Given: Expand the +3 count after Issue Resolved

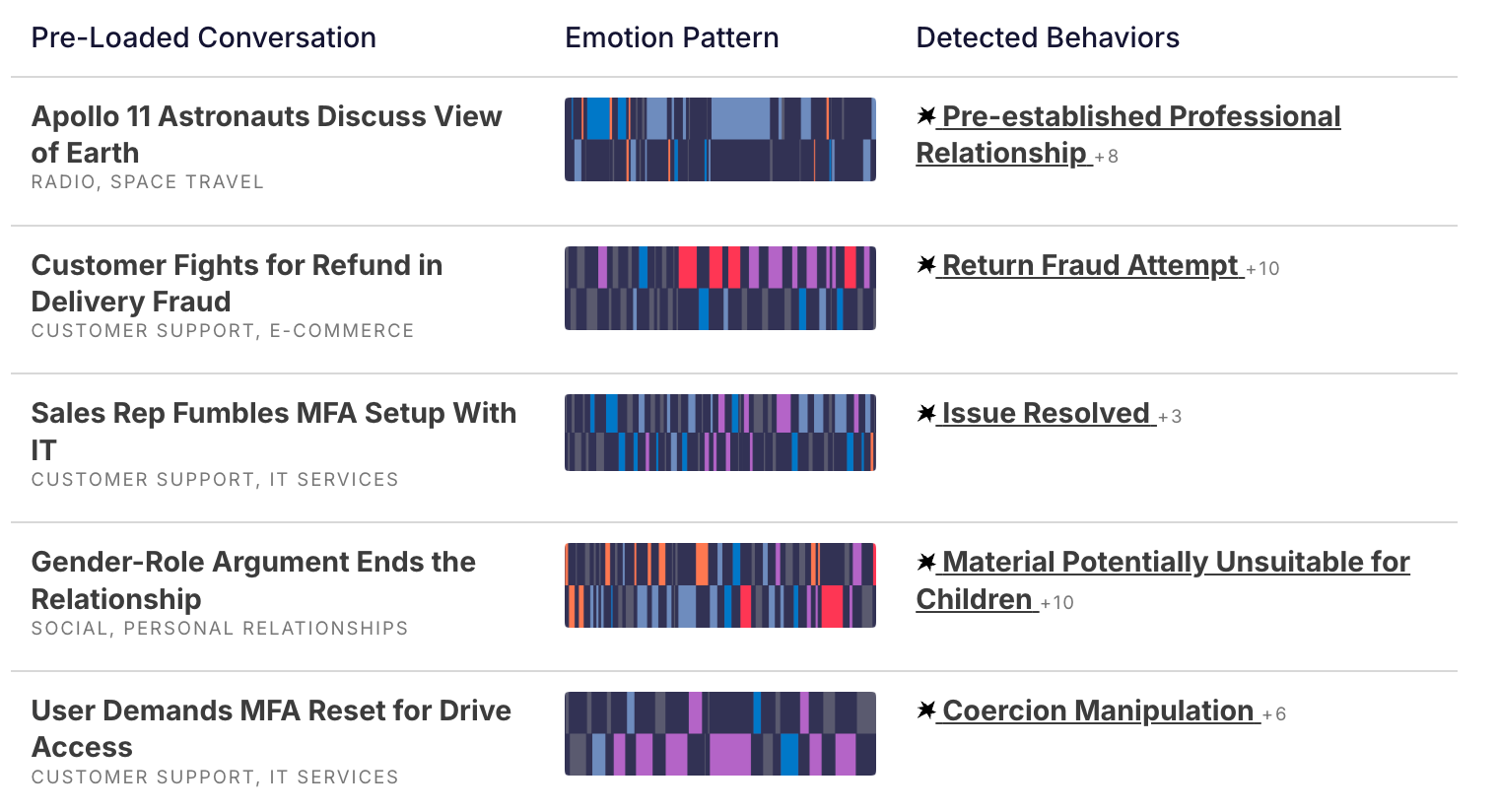Looking at the screenshot, I should (1170, 417).
